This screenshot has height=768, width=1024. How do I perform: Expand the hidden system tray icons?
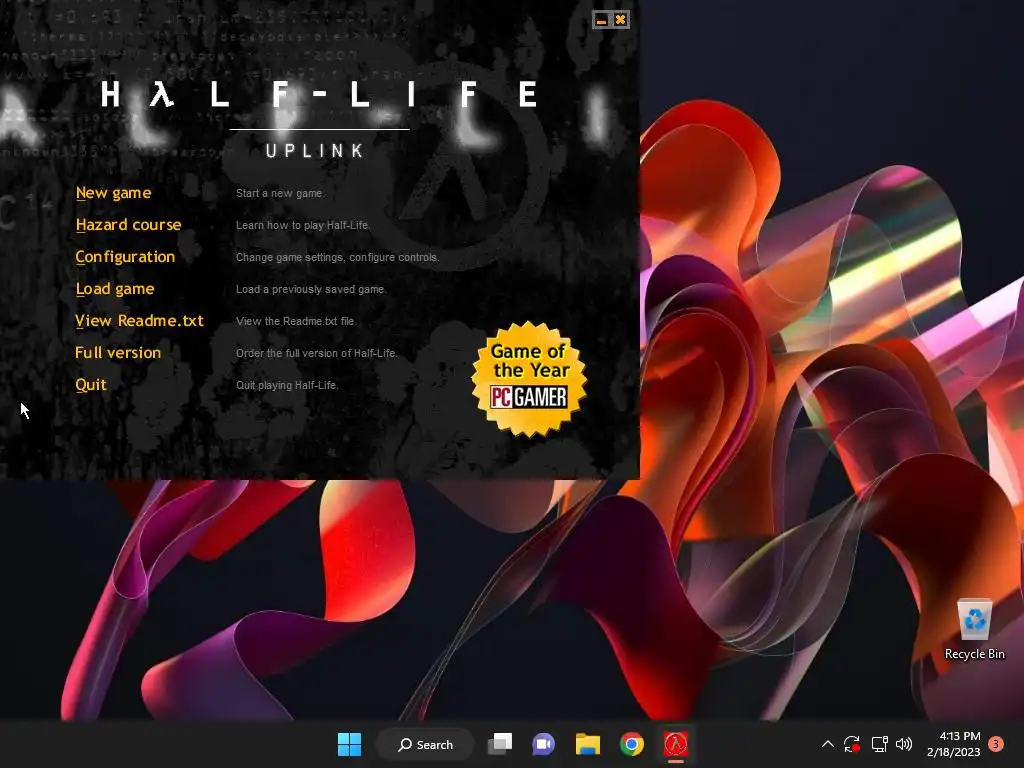(827, 744)
